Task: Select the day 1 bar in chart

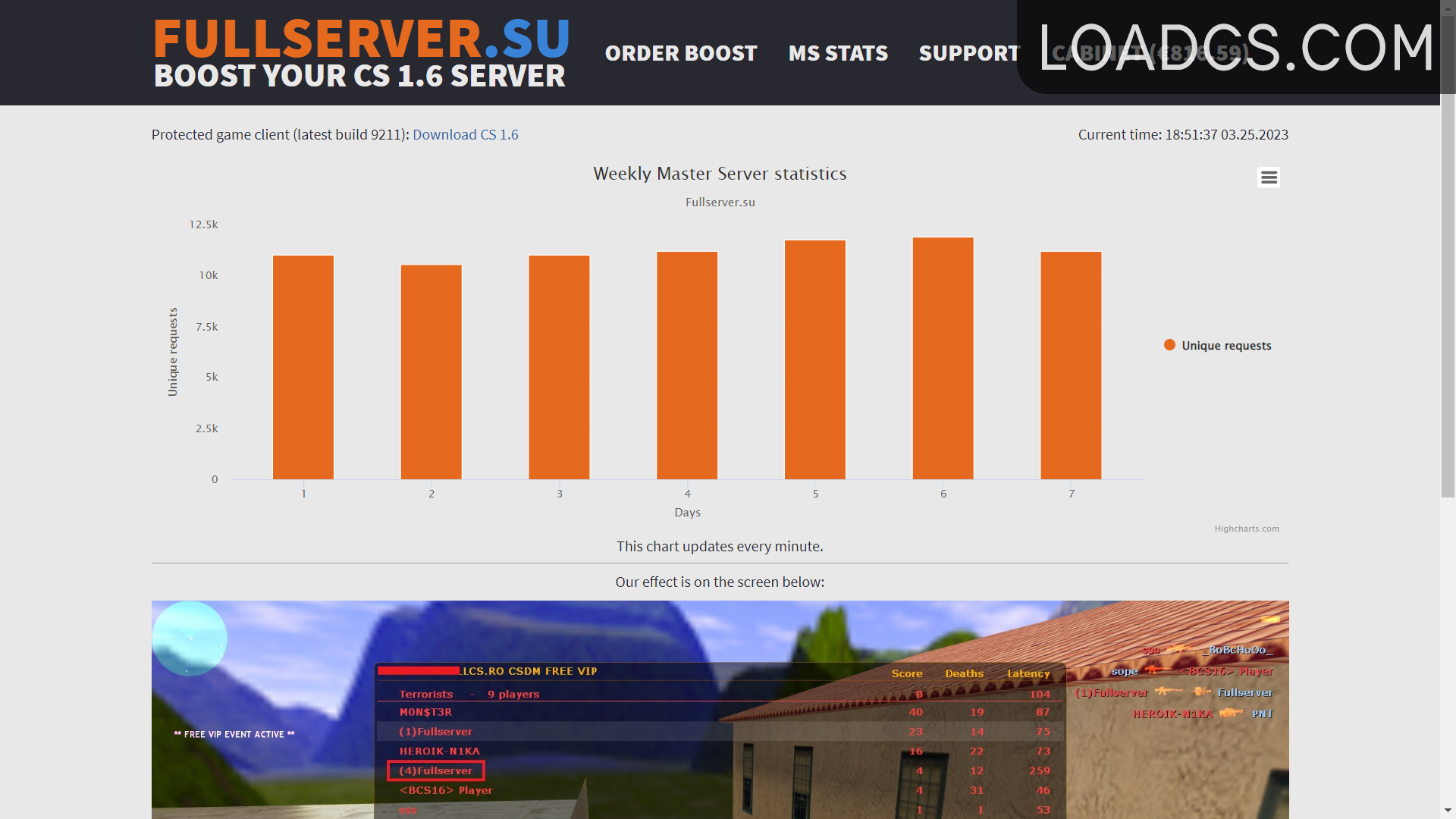Action: 303,367
